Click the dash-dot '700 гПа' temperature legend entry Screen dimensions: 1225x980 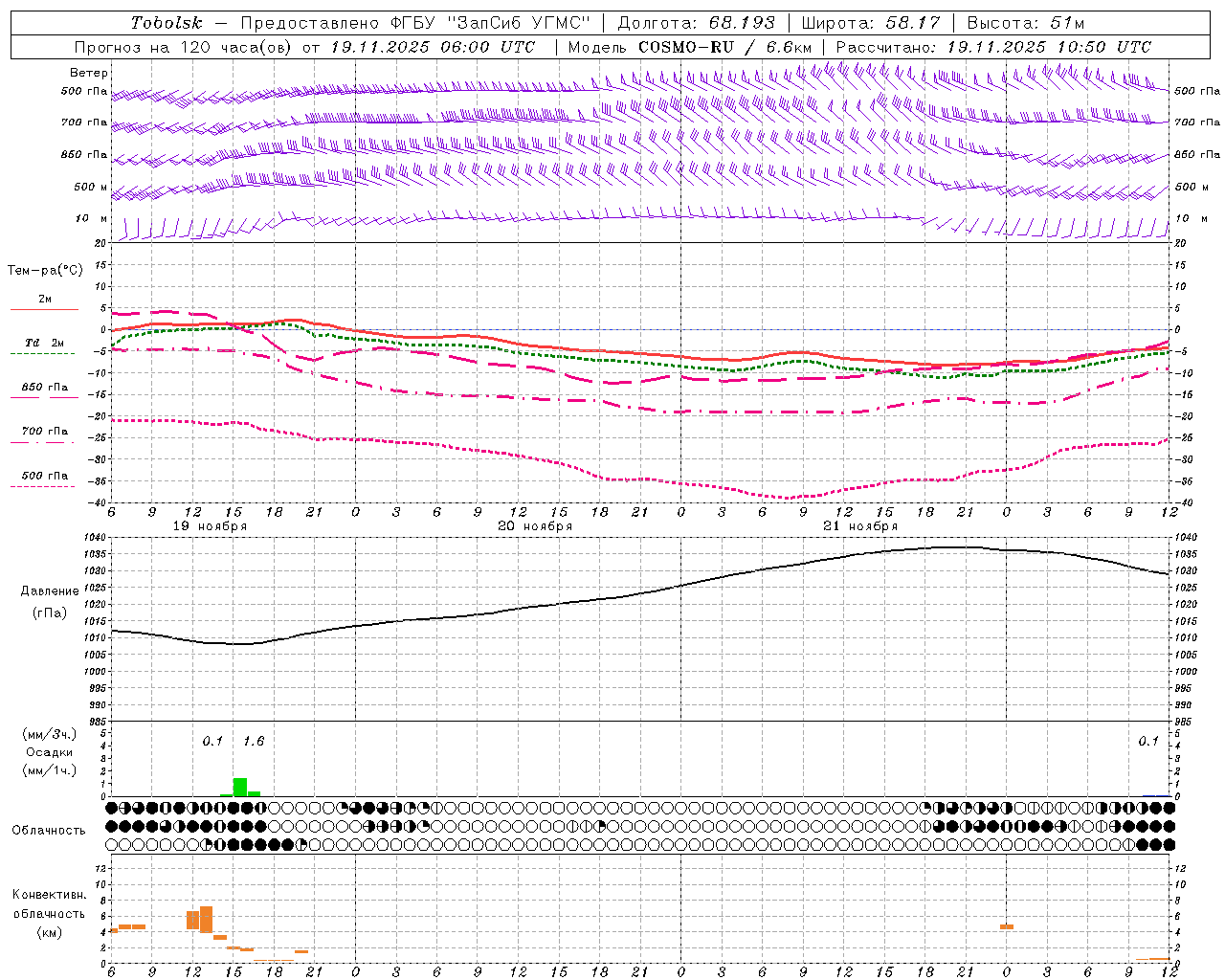tap(44, 435)
